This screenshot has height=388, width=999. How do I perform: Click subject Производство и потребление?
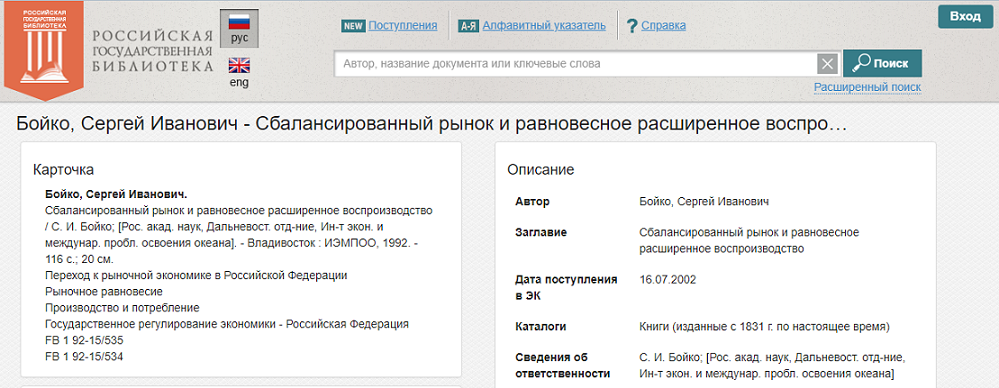click(x=122, y=308)
